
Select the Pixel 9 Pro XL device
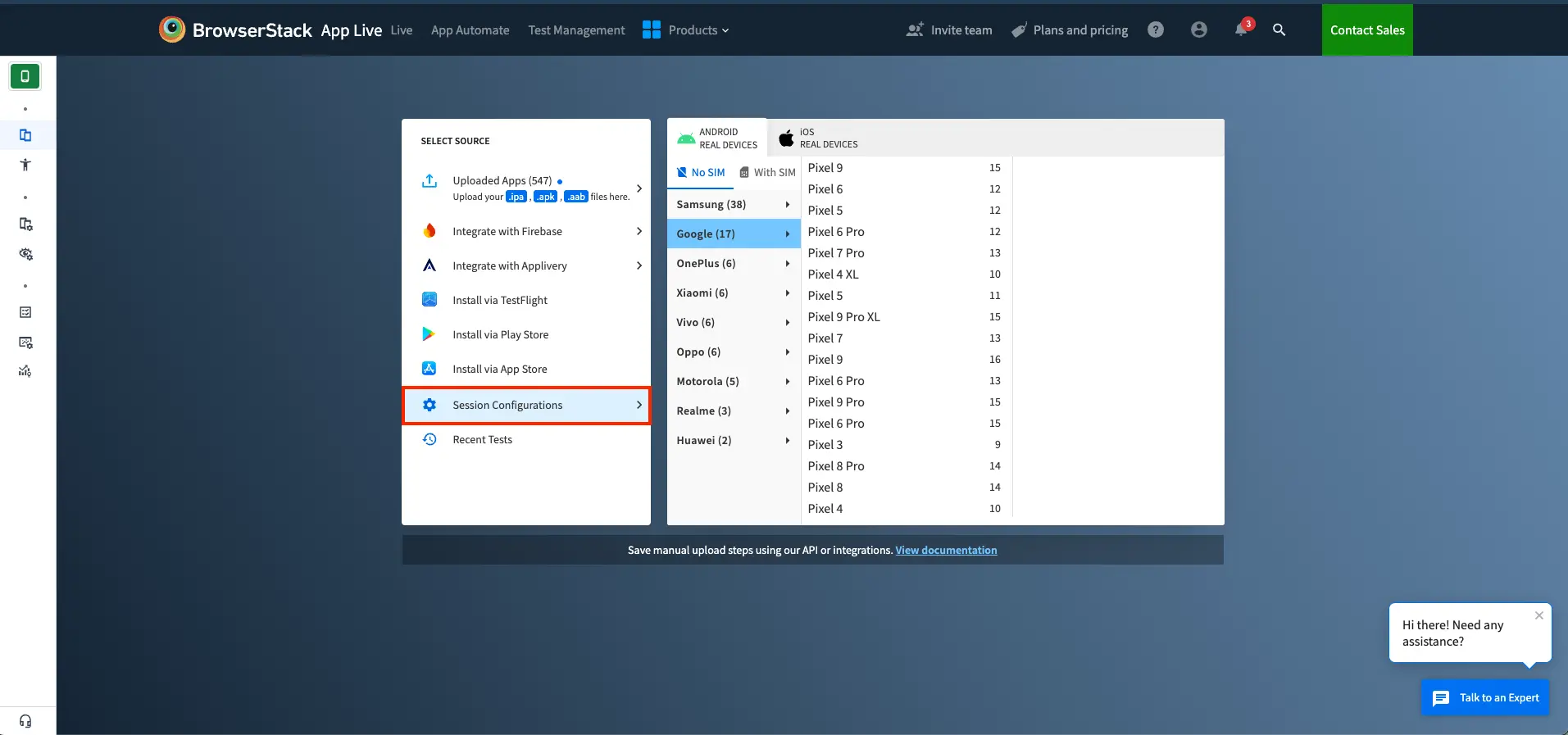coord(843,317)
